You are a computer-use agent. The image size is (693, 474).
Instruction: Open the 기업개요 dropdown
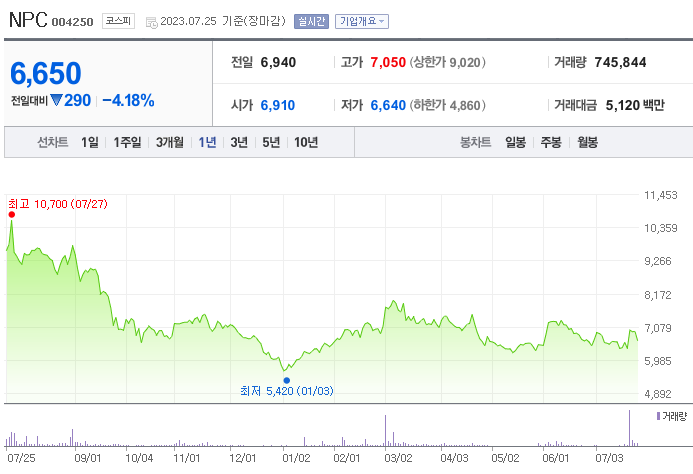[362, 21]
